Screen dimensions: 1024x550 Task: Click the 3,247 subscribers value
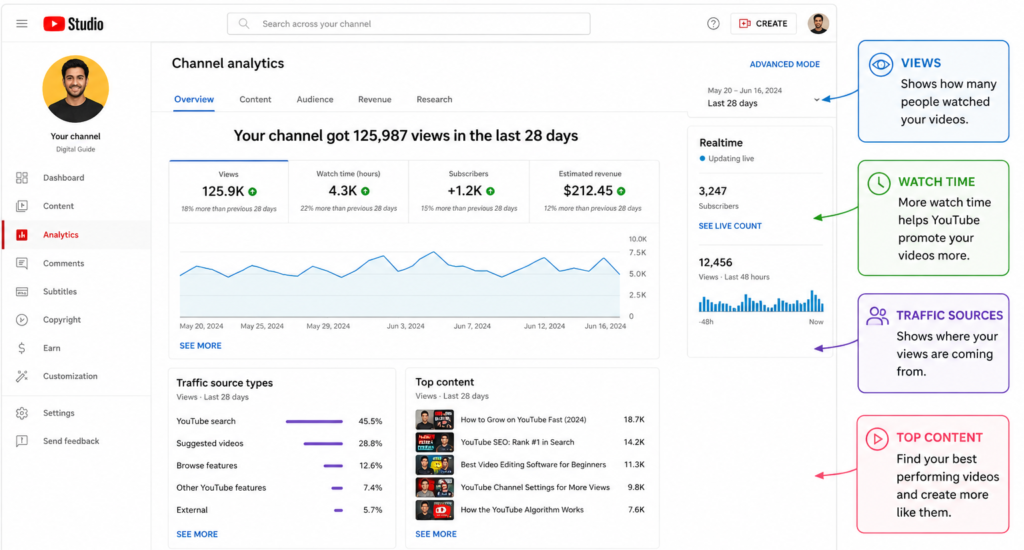point(712,191)
